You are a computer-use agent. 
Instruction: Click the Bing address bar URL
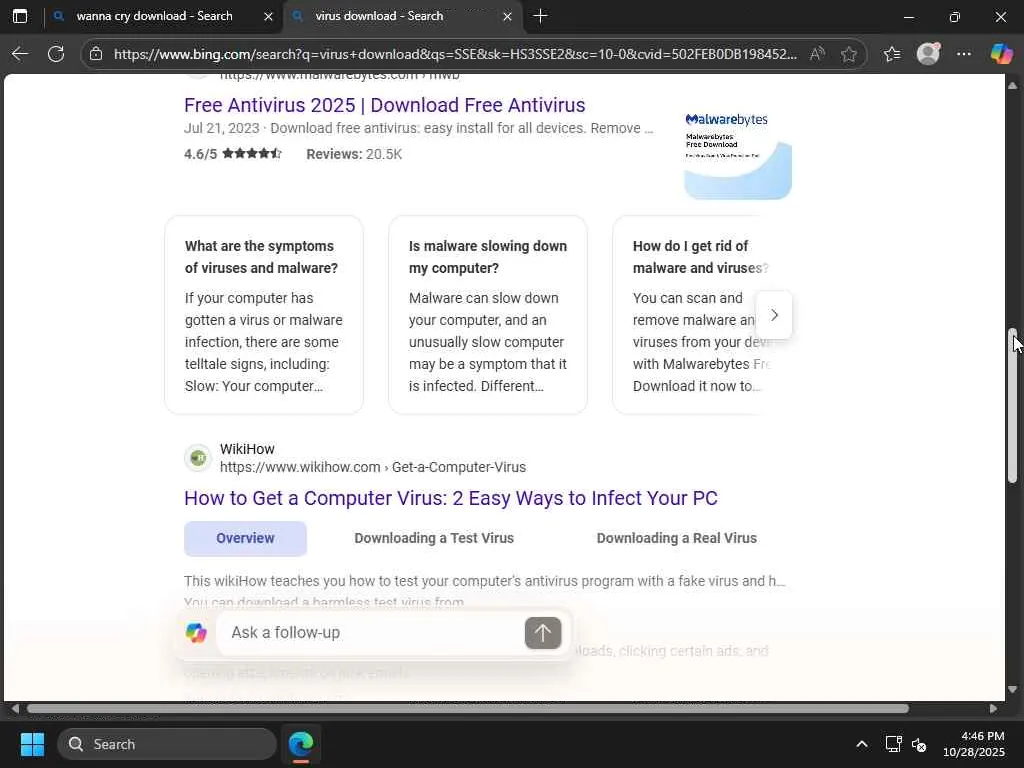455,54
